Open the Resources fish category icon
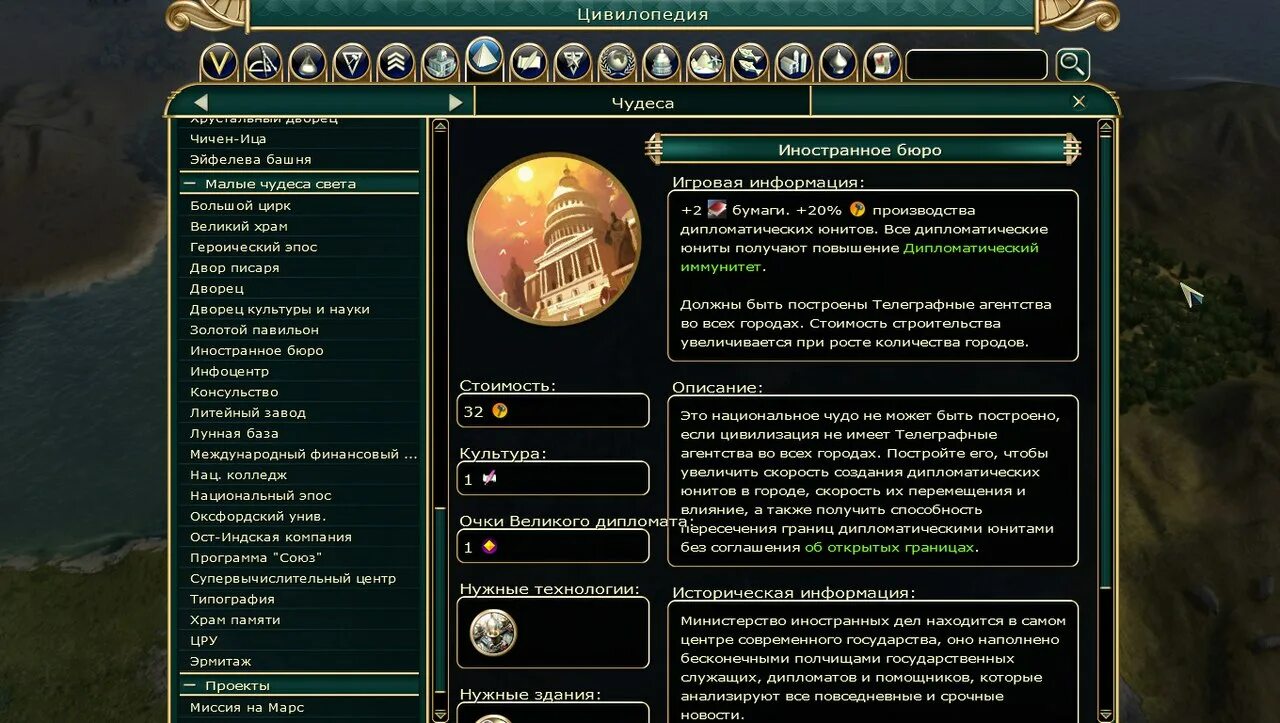 pos(749,63)
